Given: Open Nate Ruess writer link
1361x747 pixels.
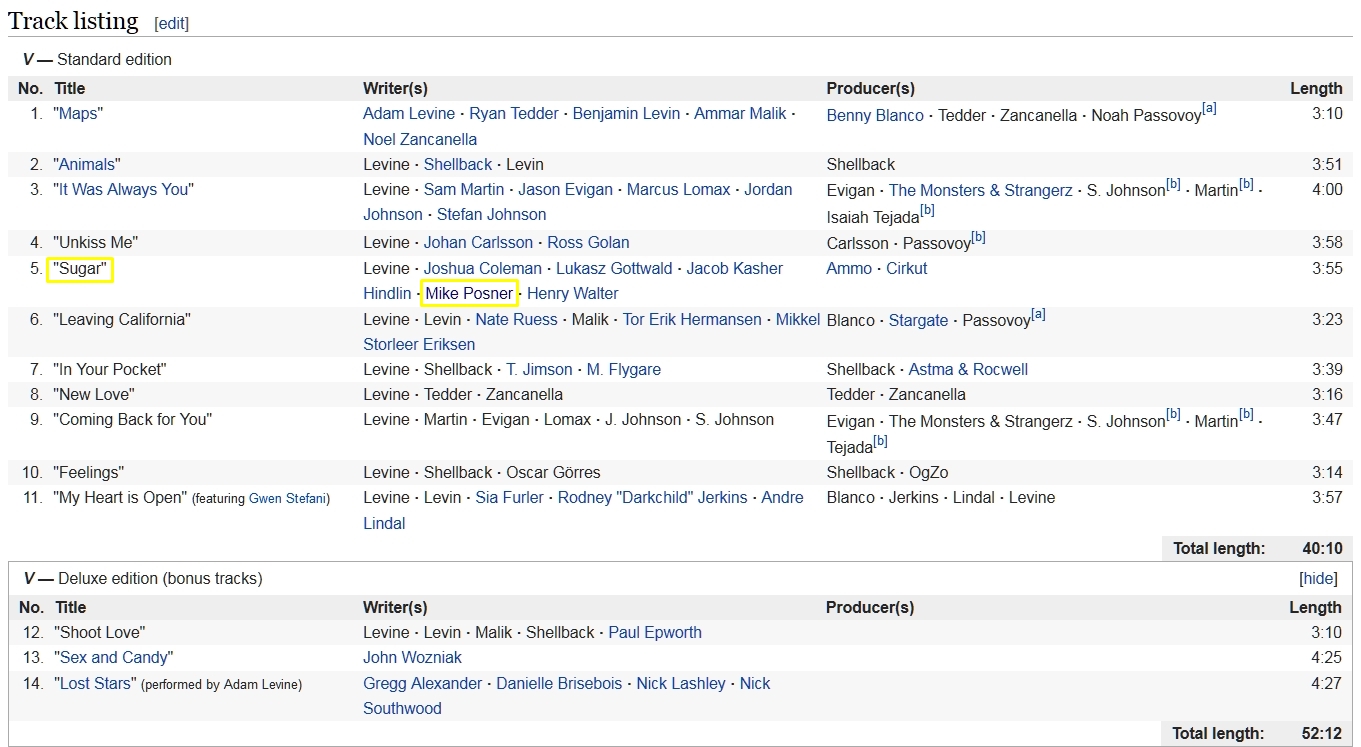Looking at the screenshot, I should 516,320.
